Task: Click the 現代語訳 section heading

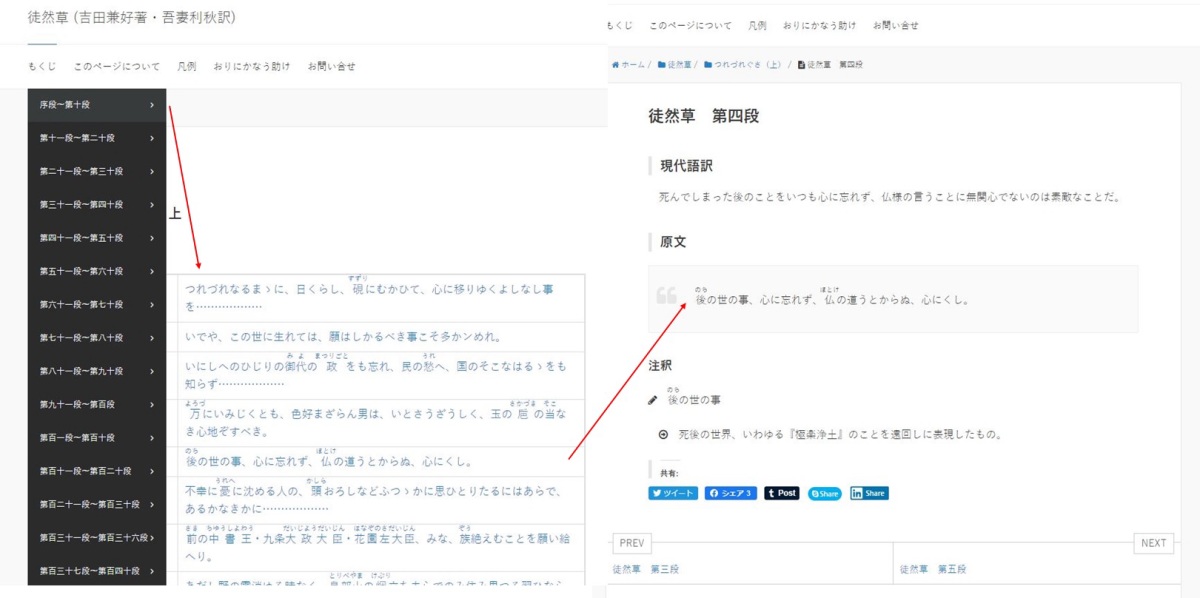Action: tap(686, 166)
